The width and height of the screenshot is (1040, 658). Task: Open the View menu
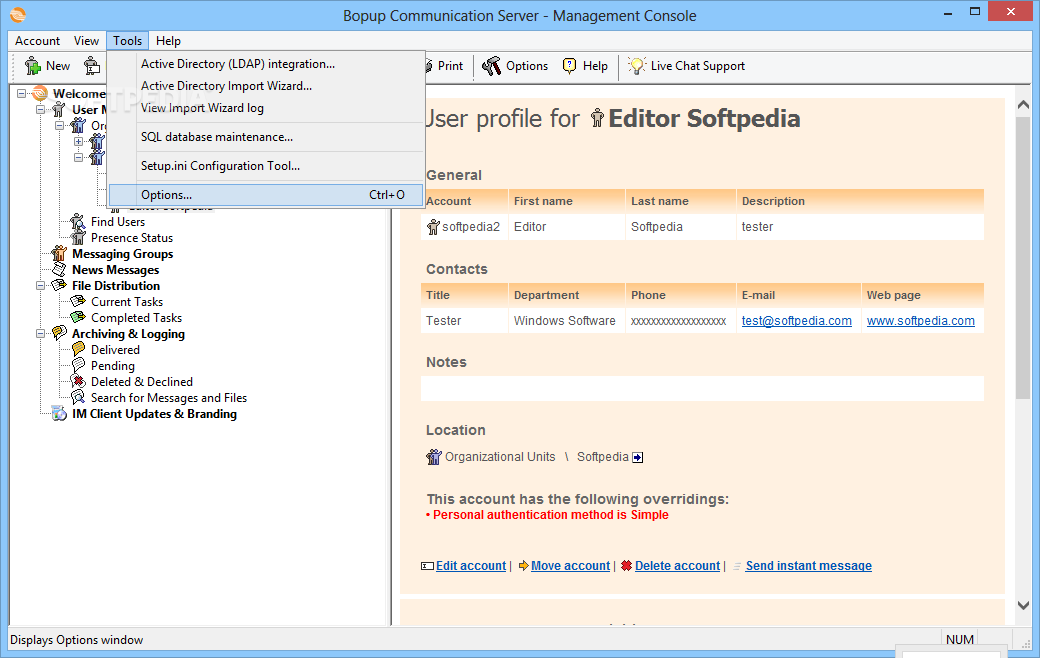[86, 40]
